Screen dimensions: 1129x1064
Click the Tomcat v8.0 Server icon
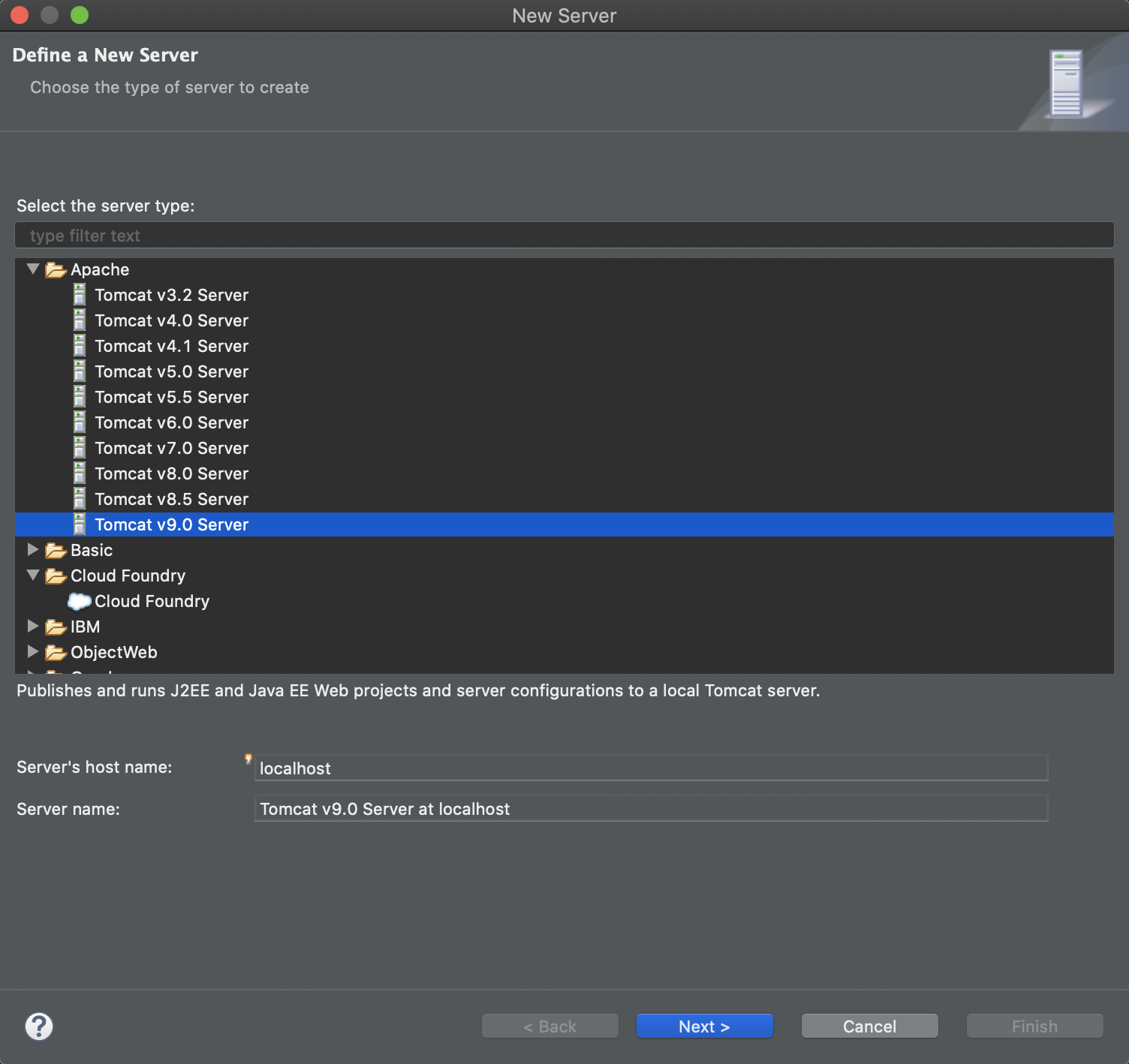pos(80,473)
